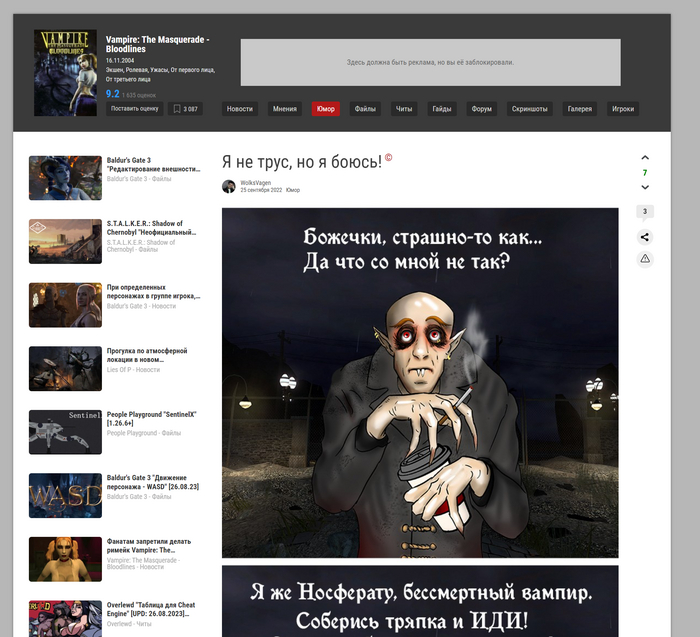
Task: Open the Скриншоты tab
Action: point(529,109)
